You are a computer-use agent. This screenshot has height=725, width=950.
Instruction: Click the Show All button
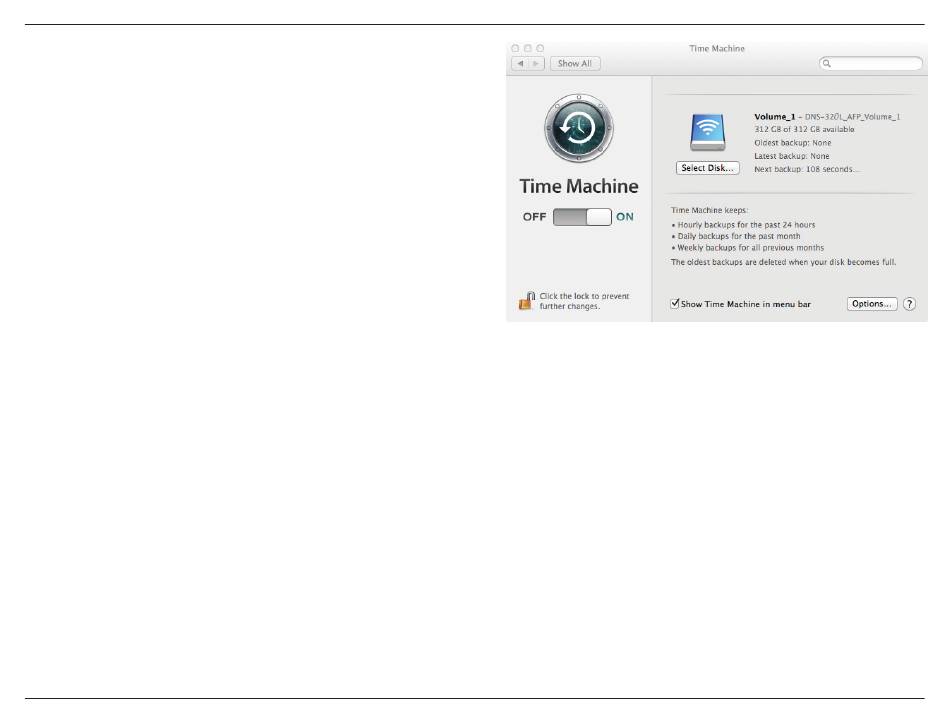point(574,64)
